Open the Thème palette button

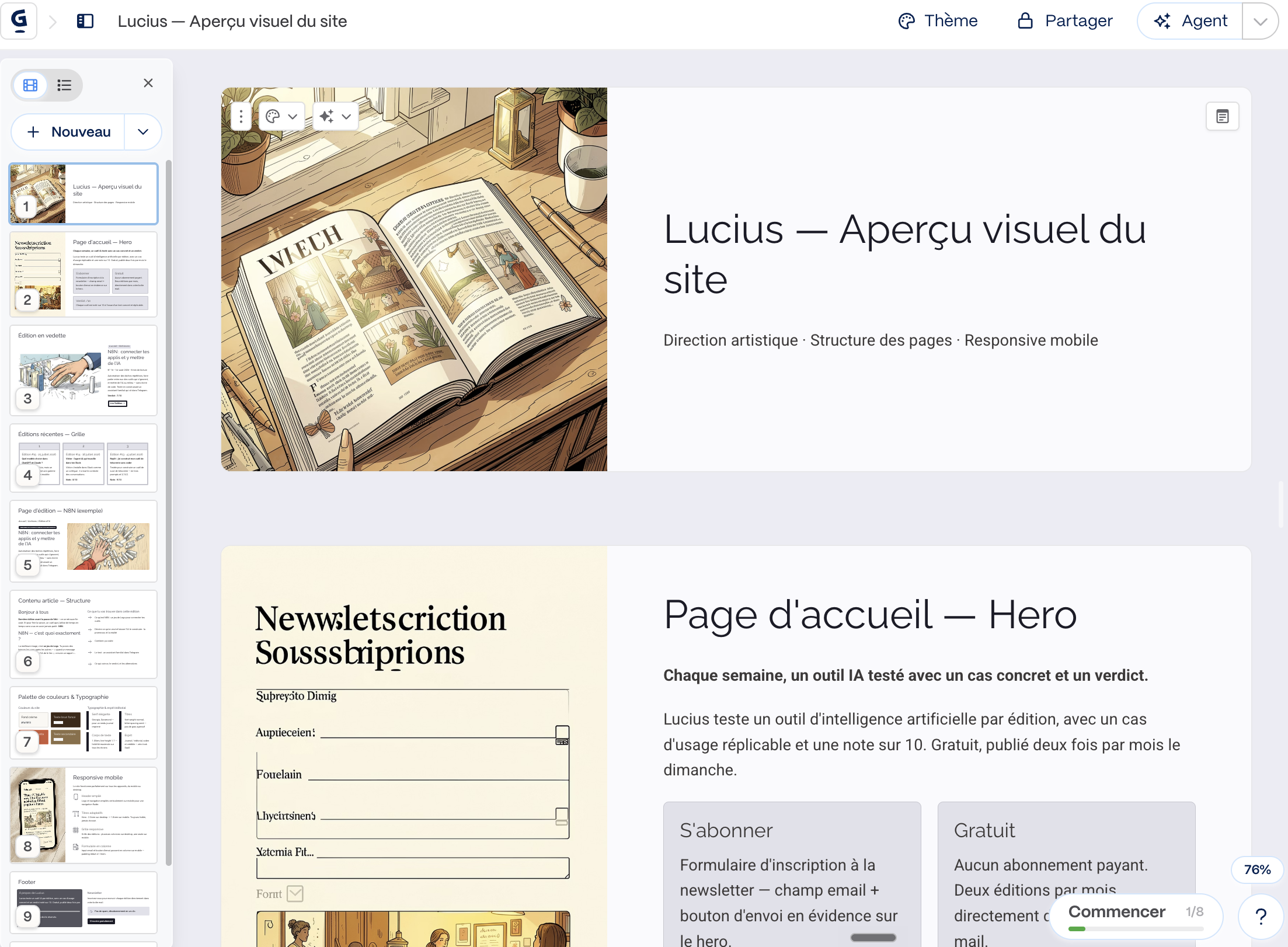[x=938, y=21]
